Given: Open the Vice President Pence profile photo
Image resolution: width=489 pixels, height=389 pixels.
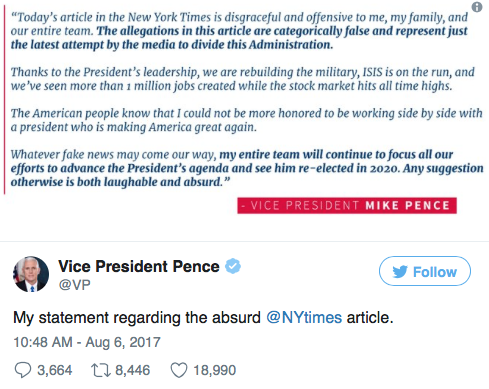Looking at the screenshot, I should [31, 274].
